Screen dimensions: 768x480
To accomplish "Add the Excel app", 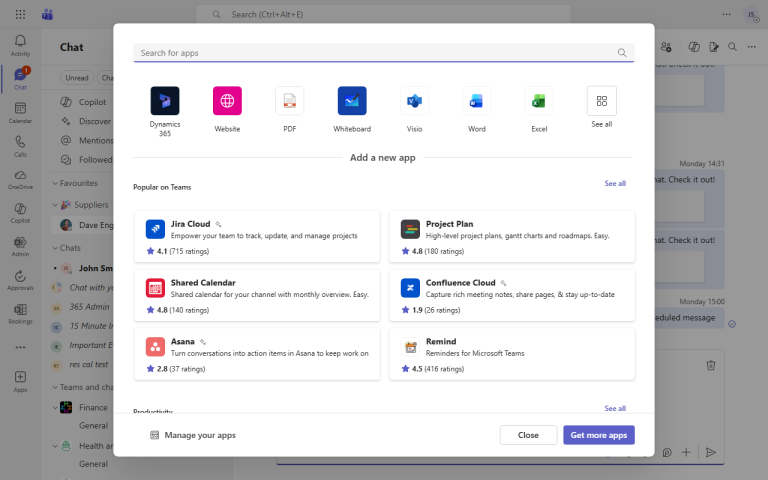I will tap(539, 101).
